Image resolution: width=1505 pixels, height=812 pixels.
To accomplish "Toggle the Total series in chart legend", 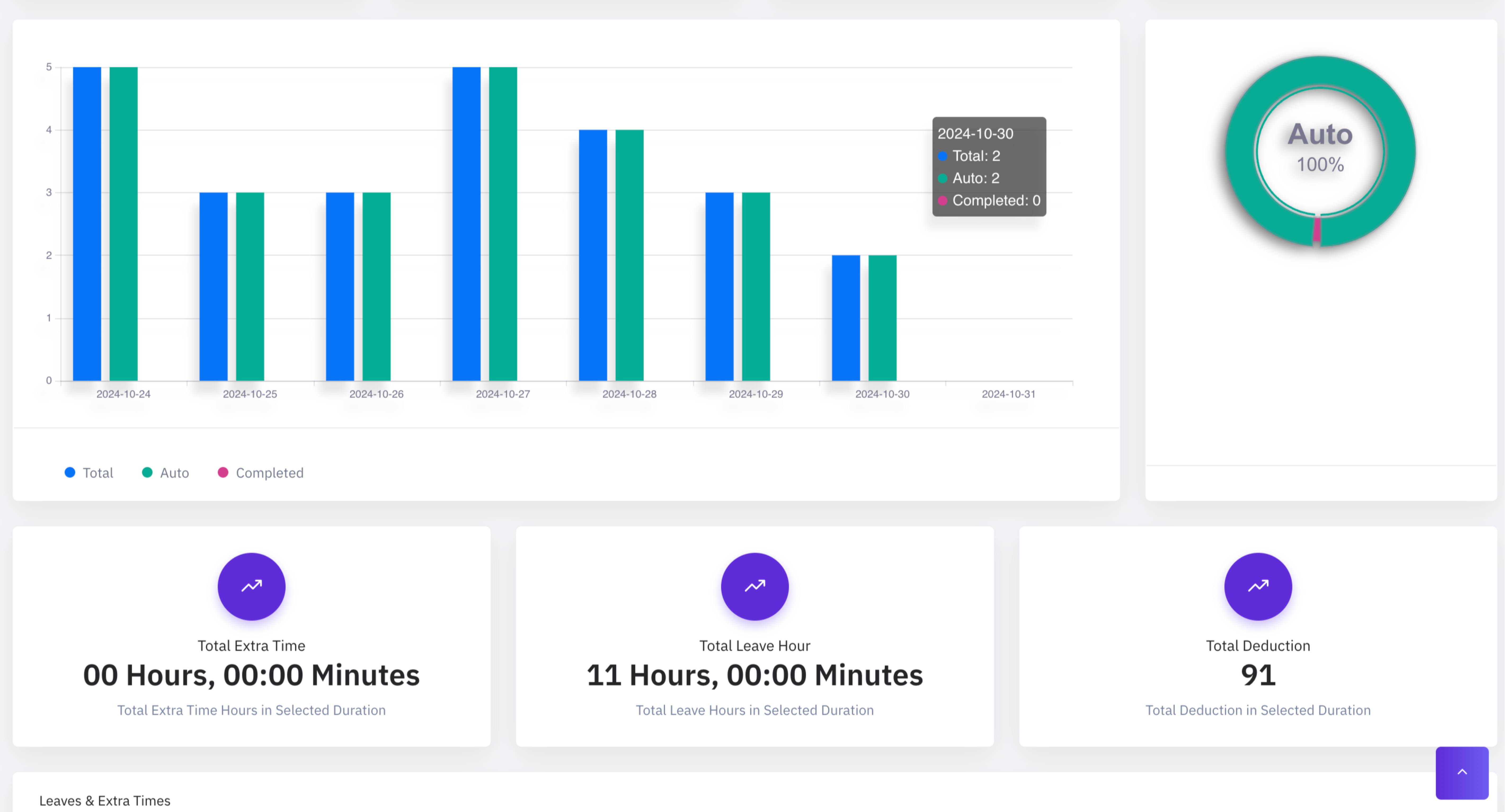I will tap(89, 472).
